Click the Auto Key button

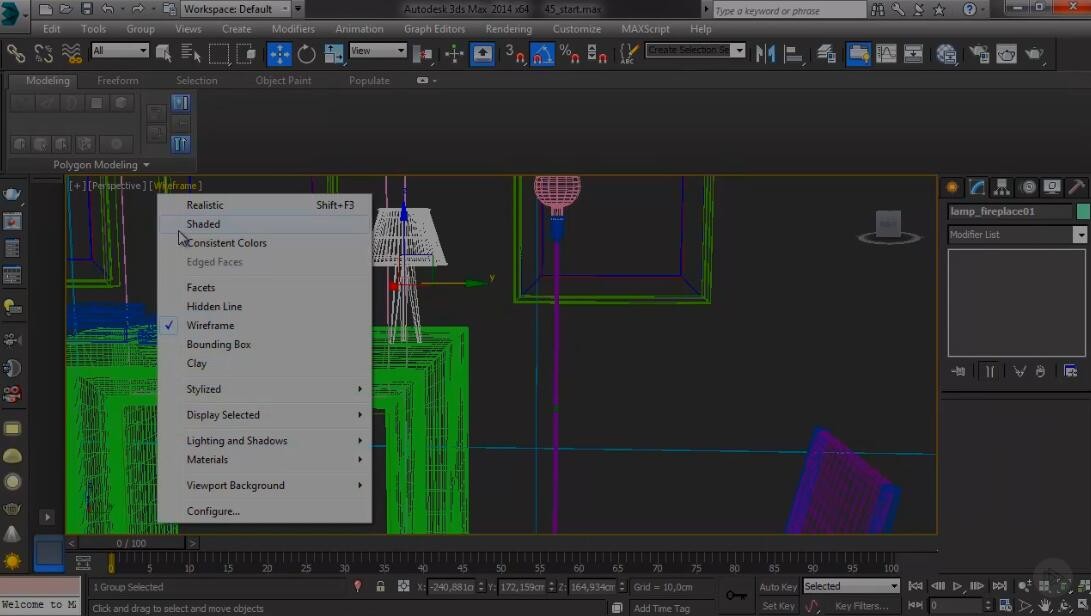pos(778,587)
